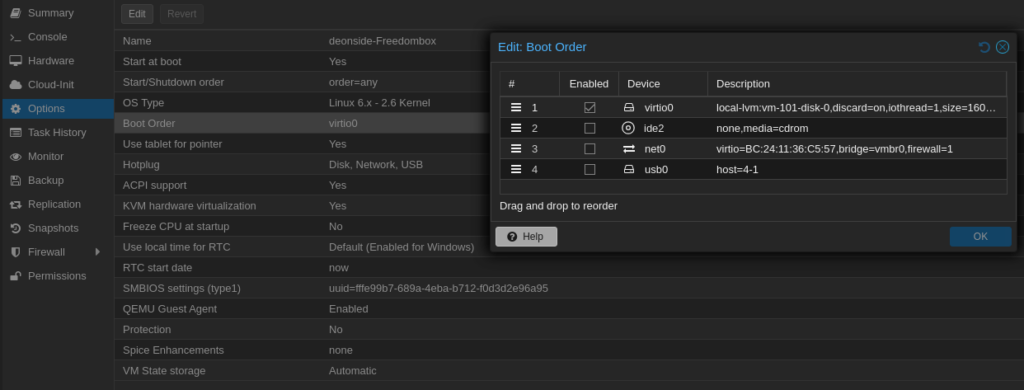Click the Enabled column header
Viewport: 1024px width, 390px height.
[x=588, y=84]
